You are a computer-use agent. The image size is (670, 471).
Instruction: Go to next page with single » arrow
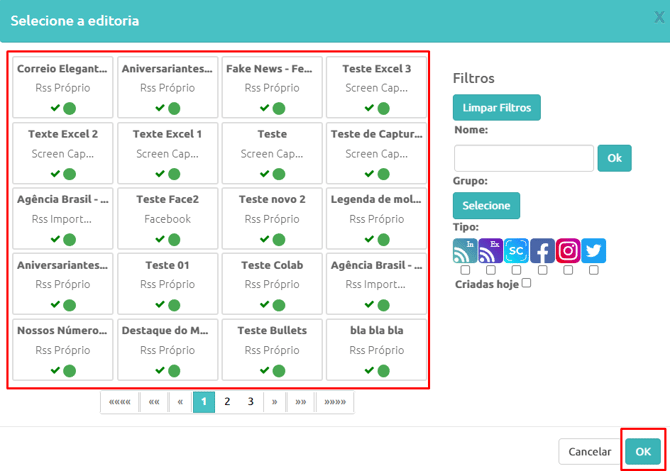pyautogui.click(x=274, y=402)
